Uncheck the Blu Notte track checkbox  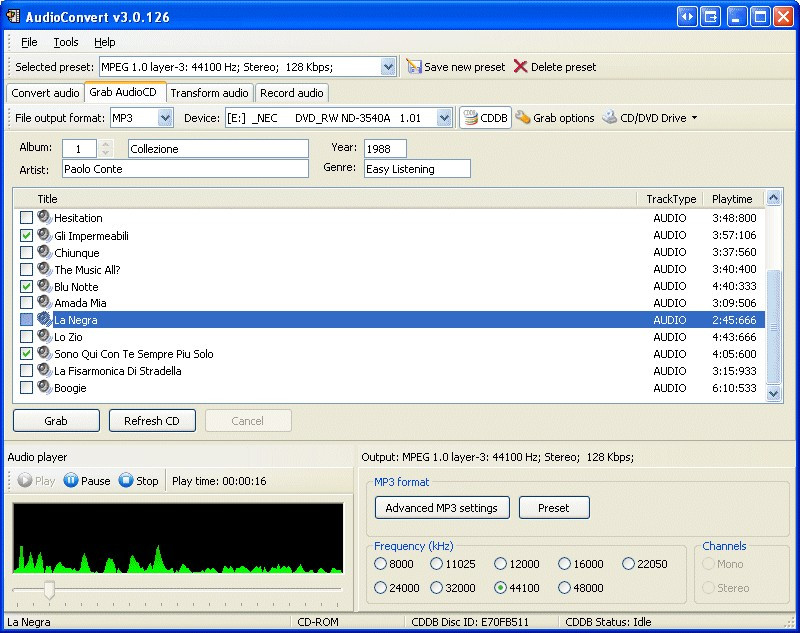(x=26, y=286)
